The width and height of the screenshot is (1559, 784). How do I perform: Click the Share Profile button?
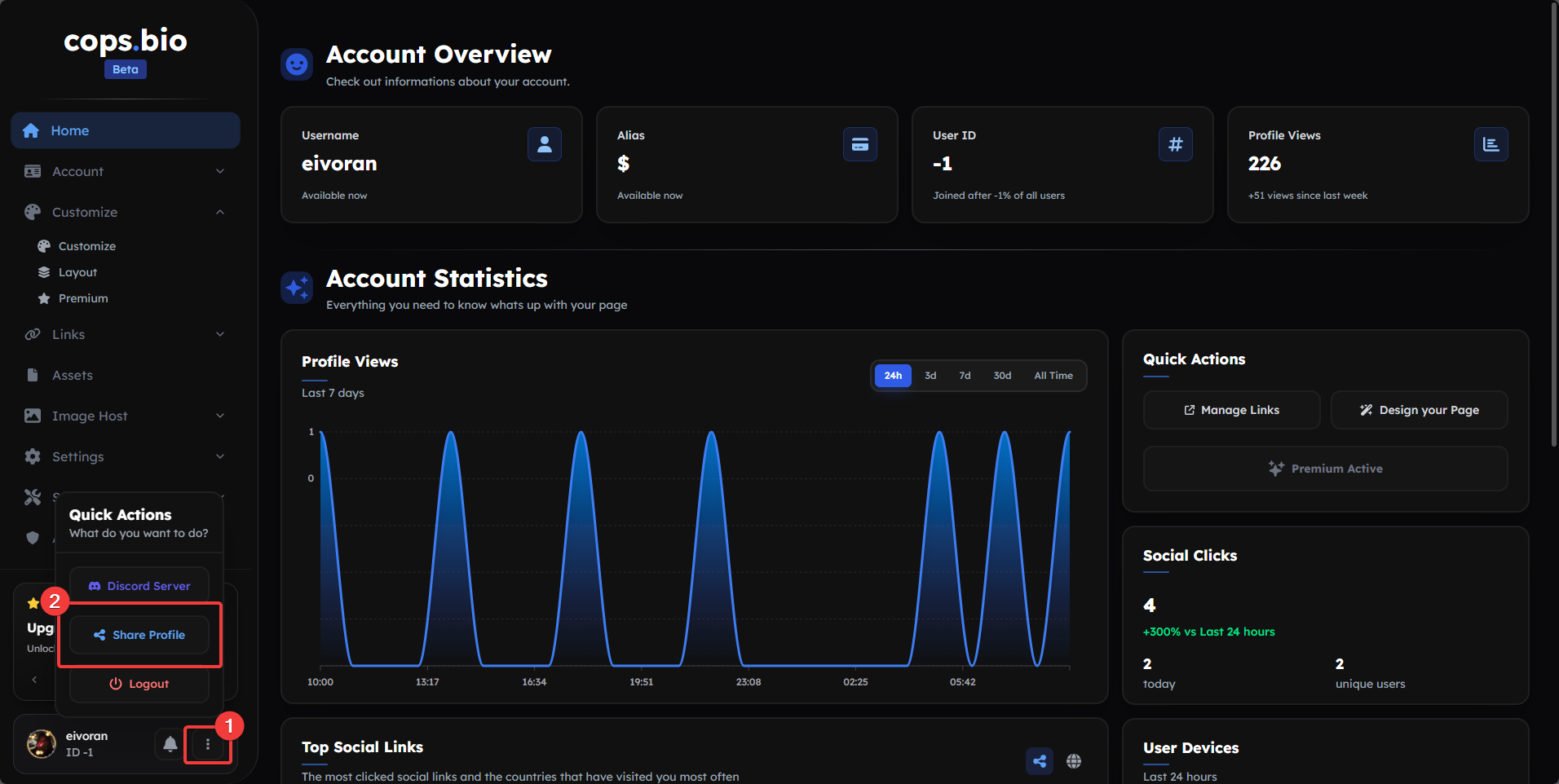(x=139, y=635)
